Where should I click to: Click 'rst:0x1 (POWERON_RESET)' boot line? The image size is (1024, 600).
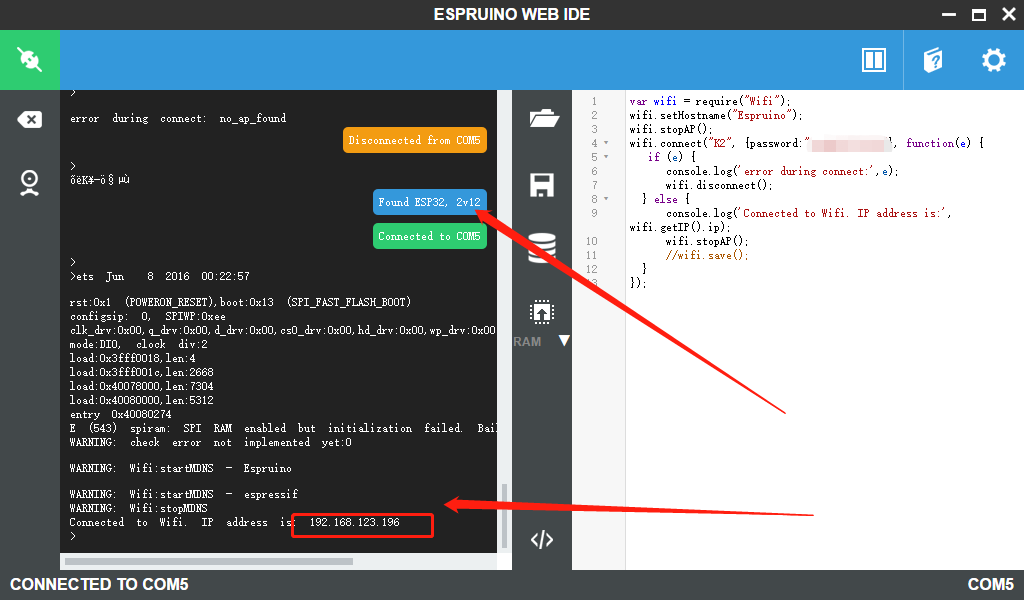point(240,302)
